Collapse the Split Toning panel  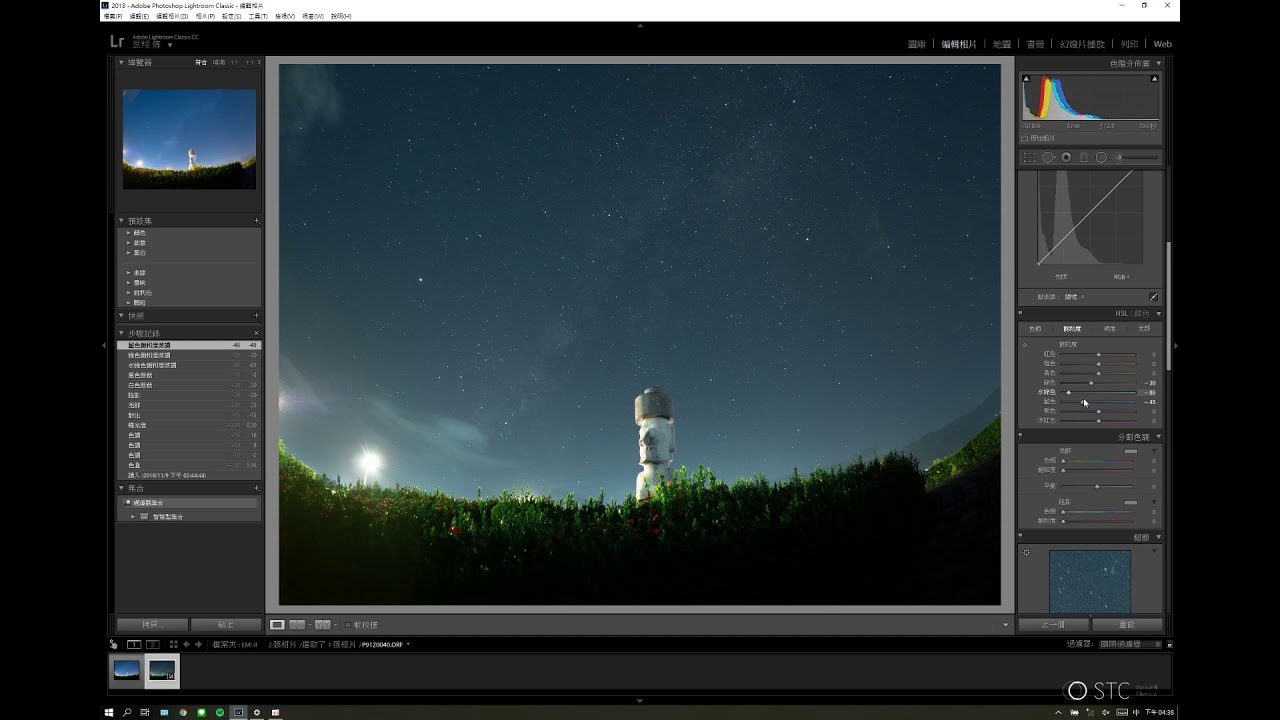(x=1159, y=437)
